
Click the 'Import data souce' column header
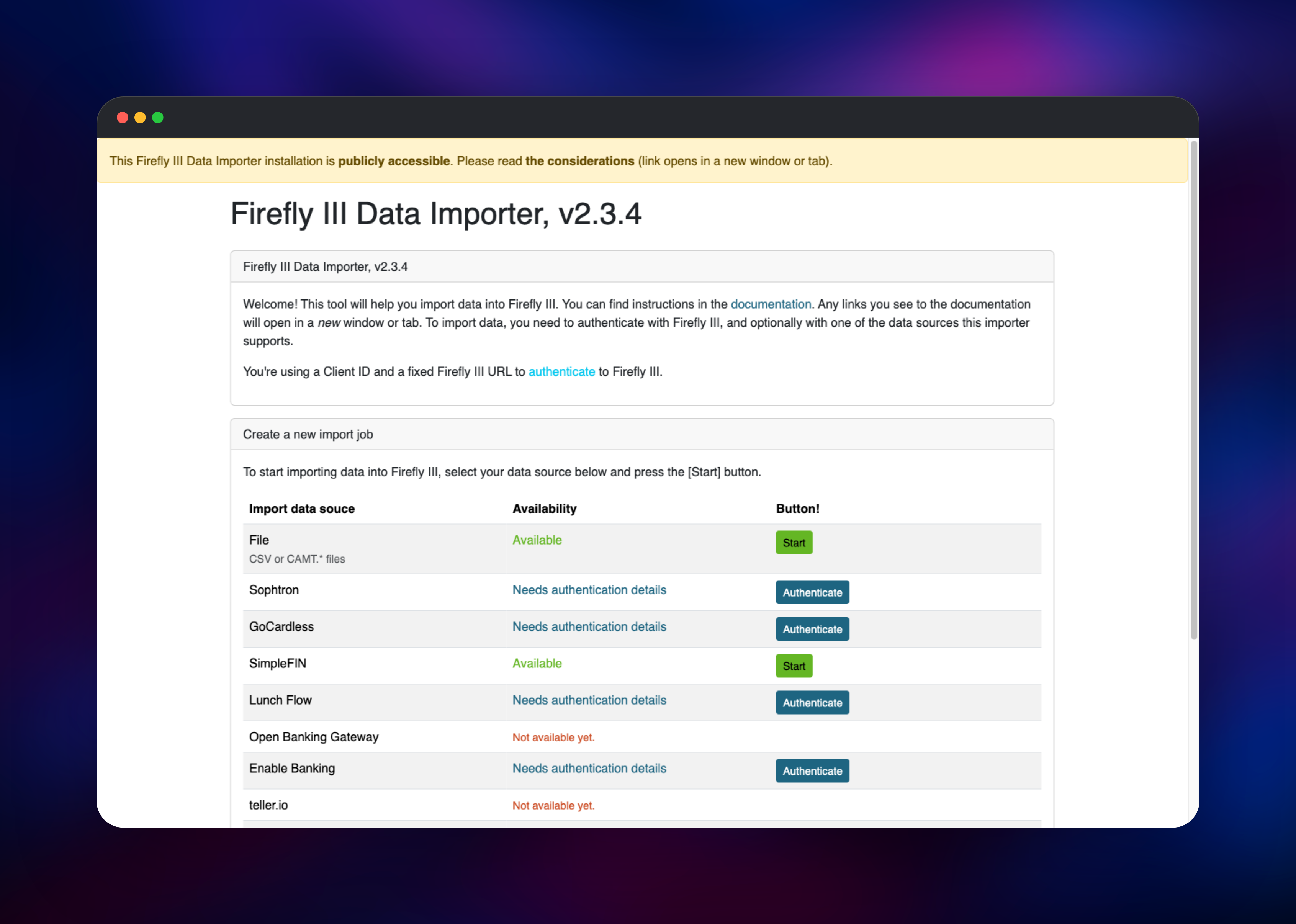pyautogui.click(x=301, y=509)
